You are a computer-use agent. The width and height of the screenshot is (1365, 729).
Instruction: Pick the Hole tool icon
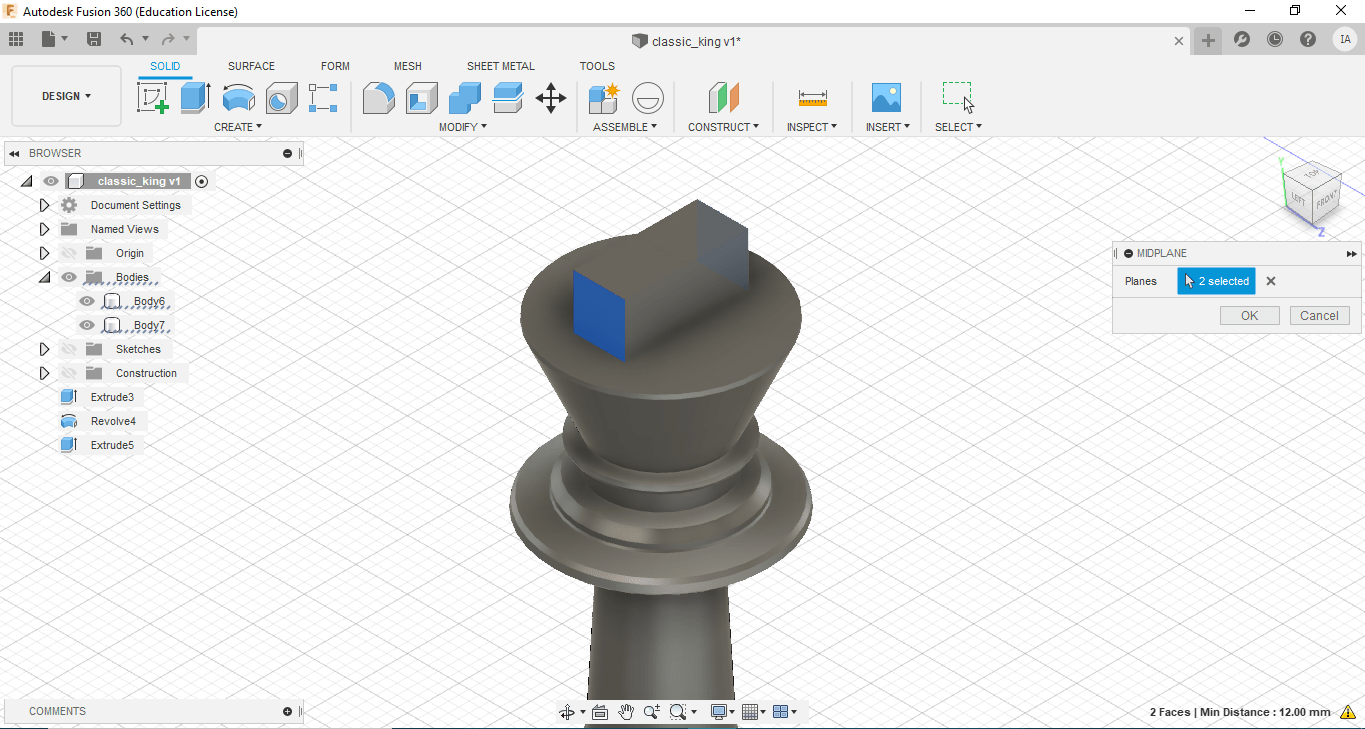coord(281,98)
